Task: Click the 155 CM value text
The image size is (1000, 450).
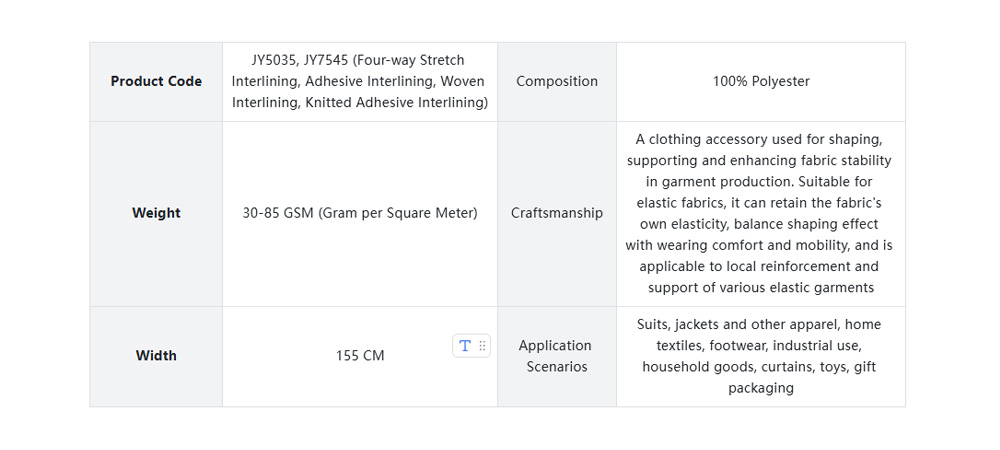Action: (x=360, y=356)
